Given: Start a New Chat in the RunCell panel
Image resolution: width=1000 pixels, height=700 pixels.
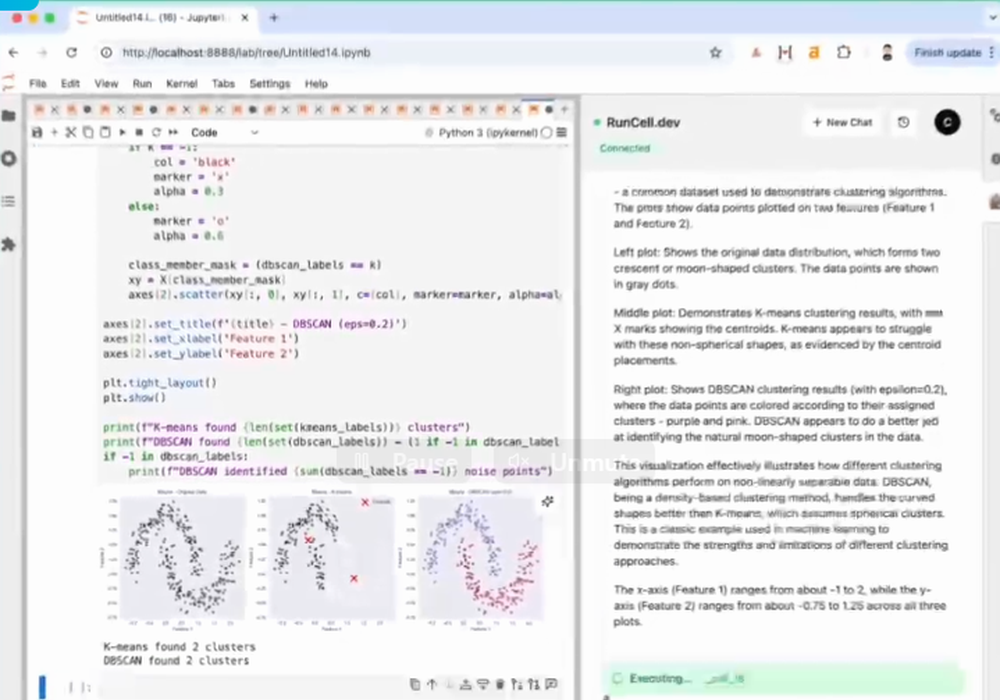Looking at the screenshot, I should tap(842, 122).
